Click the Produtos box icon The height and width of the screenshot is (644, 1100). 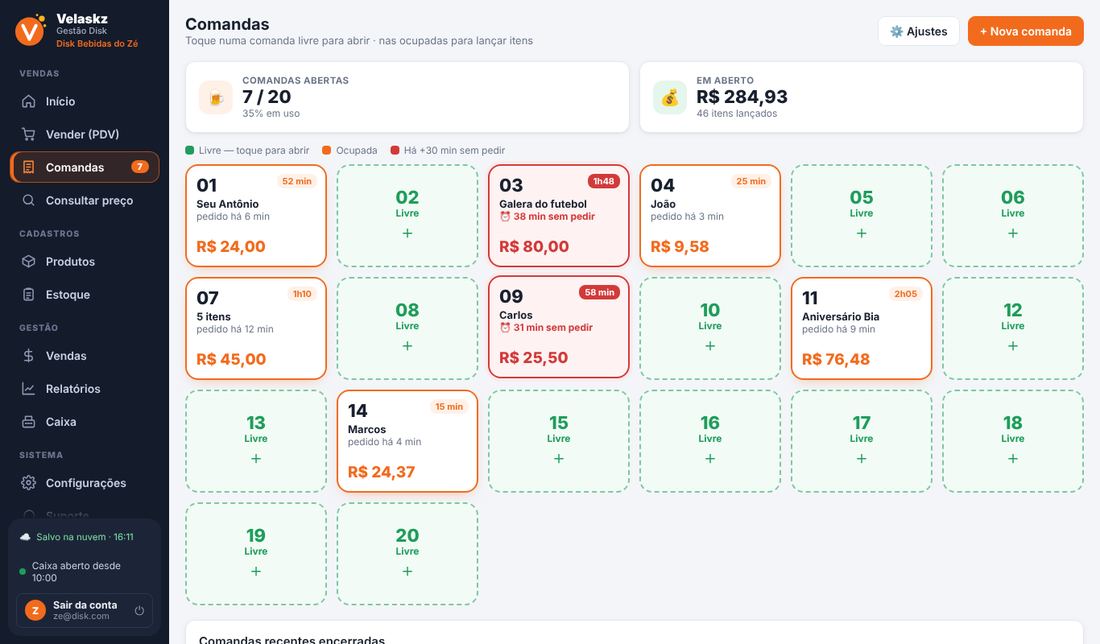(x=28, y=261)
